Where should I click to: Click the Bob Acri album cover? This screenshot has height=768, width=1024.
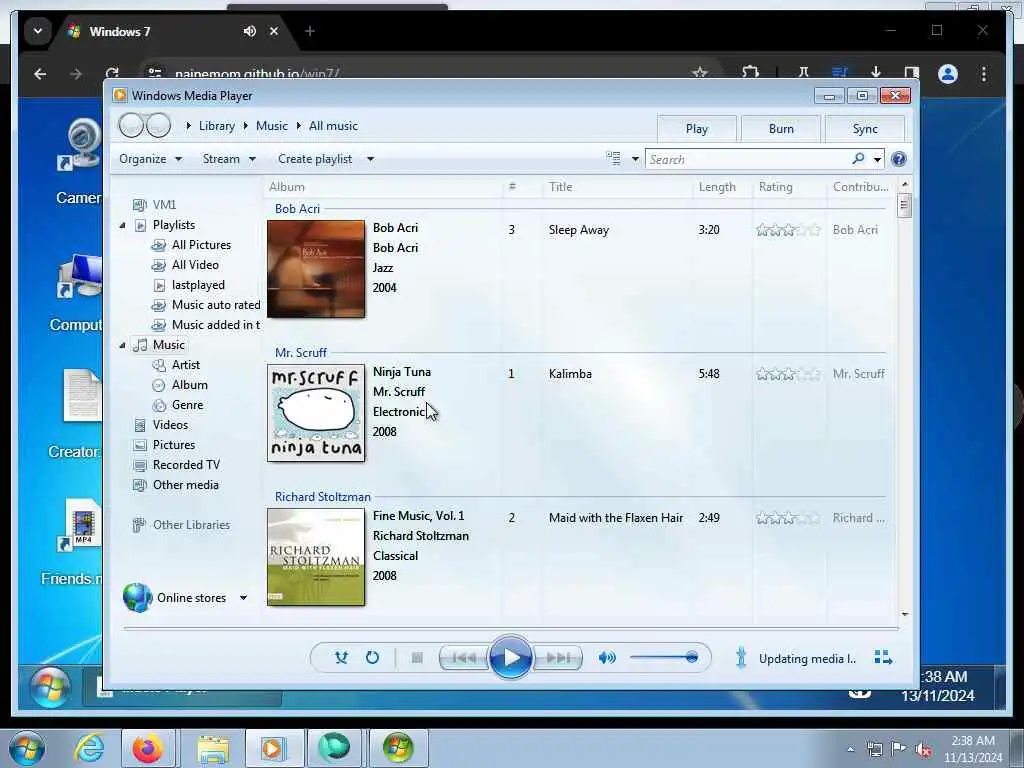pos(316,269)
